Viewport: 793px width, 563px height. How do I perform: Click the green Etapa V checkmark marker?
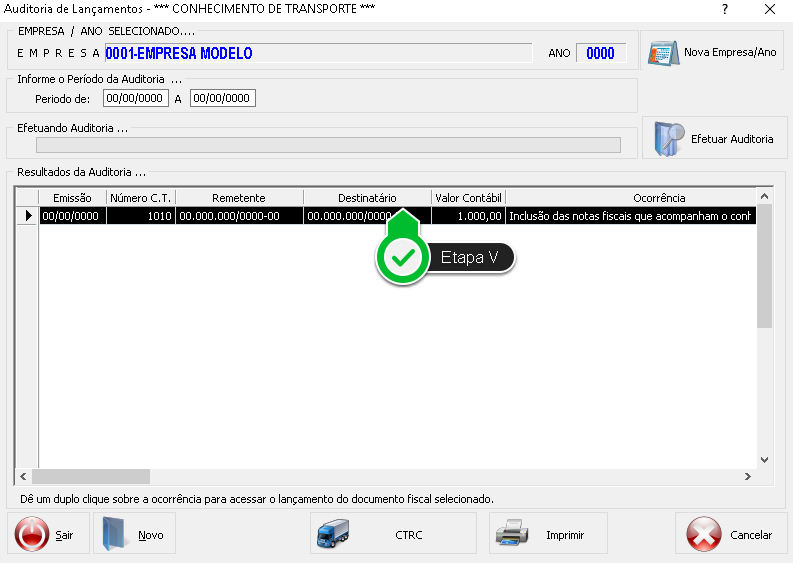click(x=403, y=258)
